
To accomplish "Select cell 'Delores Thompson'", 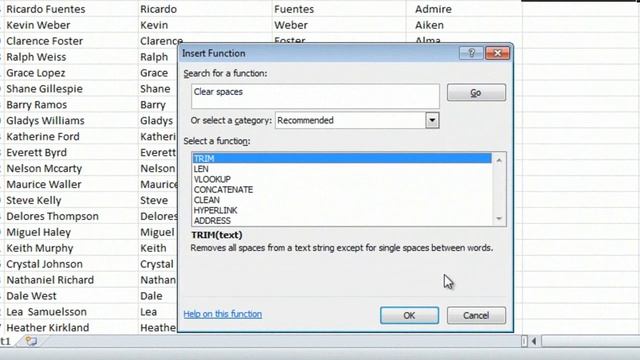I will click(x=71, y=216).
